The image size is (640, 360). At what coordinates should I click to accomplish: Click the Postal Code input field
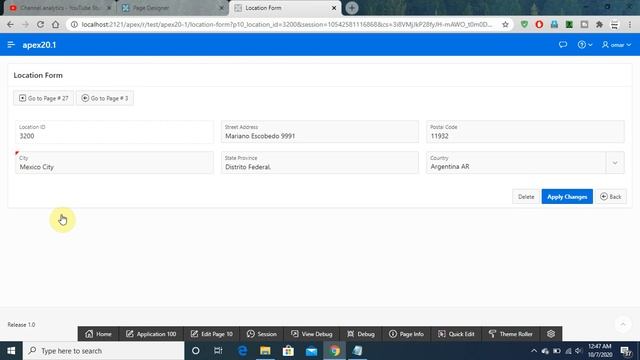pos(525,132)
